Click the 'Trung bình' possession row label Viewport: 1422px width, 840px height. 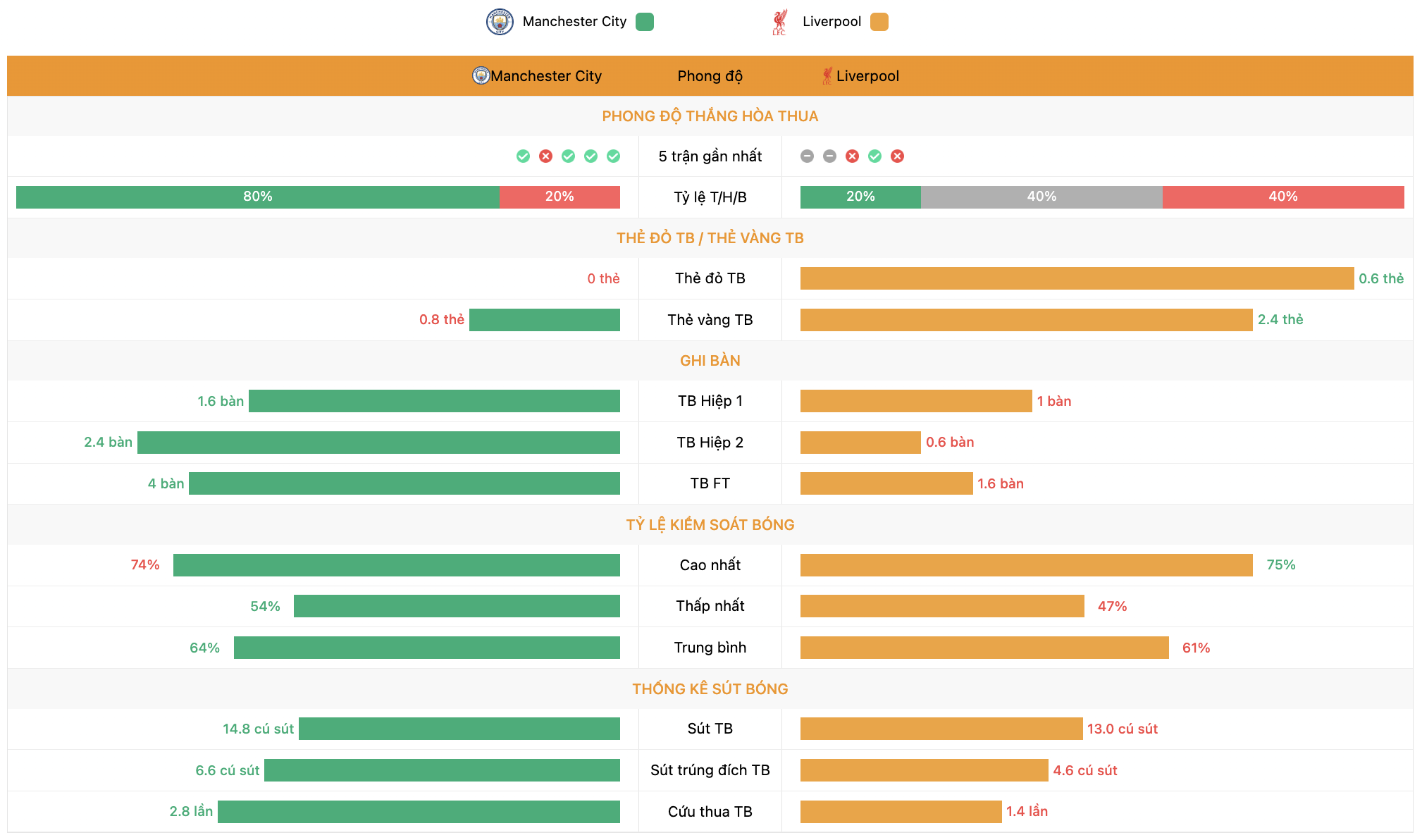pos(710,648)
